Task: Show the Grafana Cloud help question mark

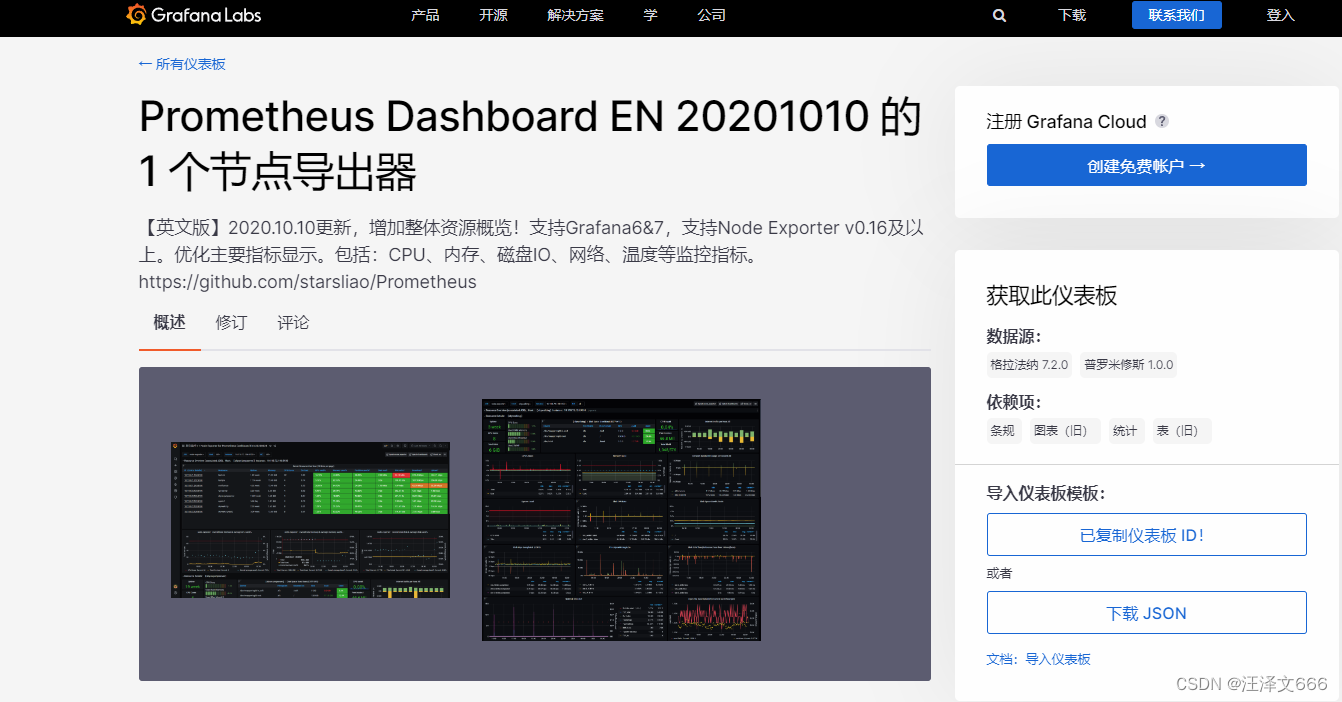Action: pyautogui.click(x=1162, y=121)
